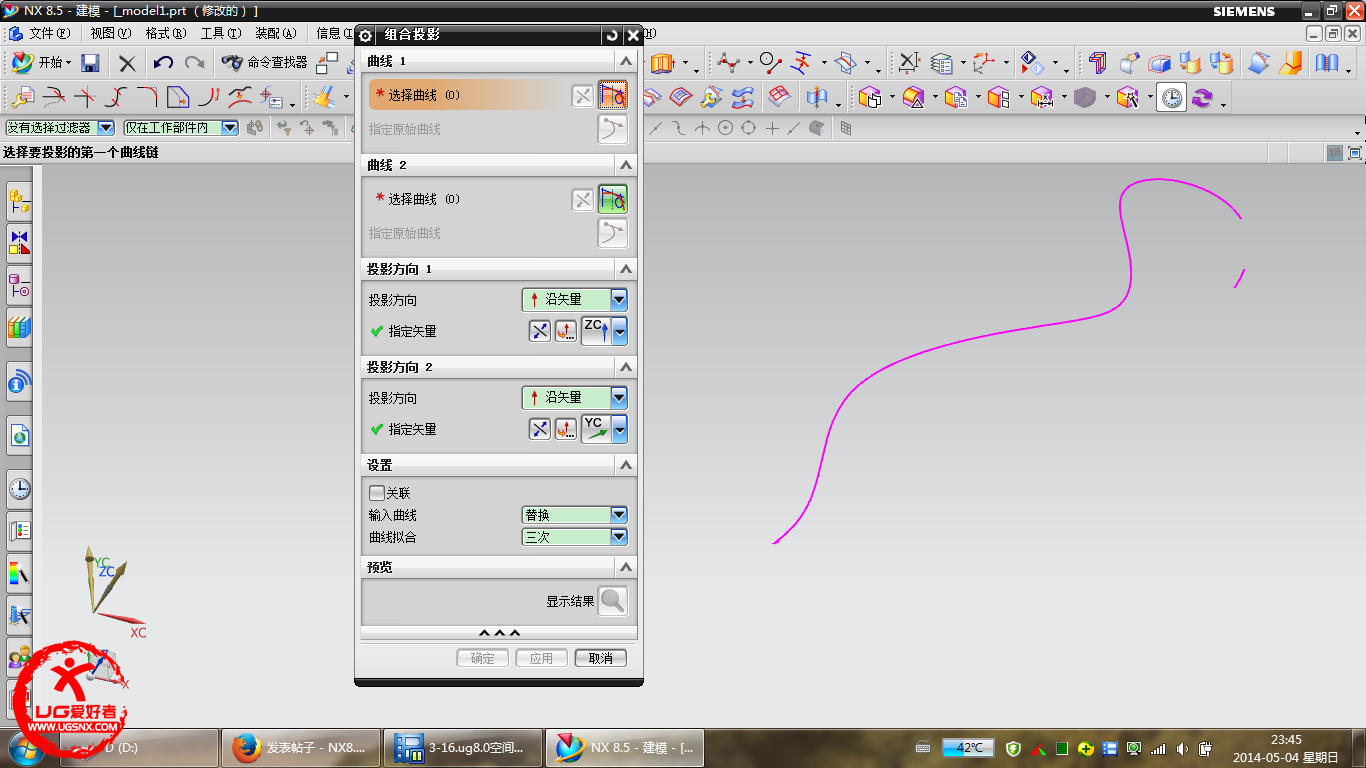Click the black X delete icon in toolbar
The width and height of the screenshot is (1366, 768).
tap(127, 63)
